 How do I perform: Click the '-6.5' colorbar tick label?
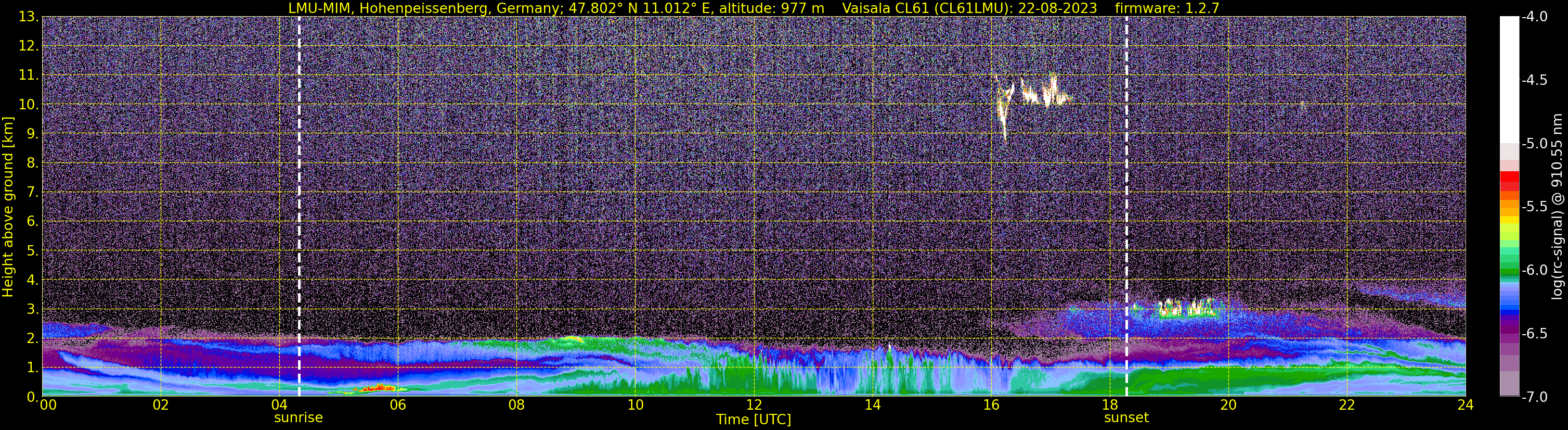click(x=1534, y=334)
